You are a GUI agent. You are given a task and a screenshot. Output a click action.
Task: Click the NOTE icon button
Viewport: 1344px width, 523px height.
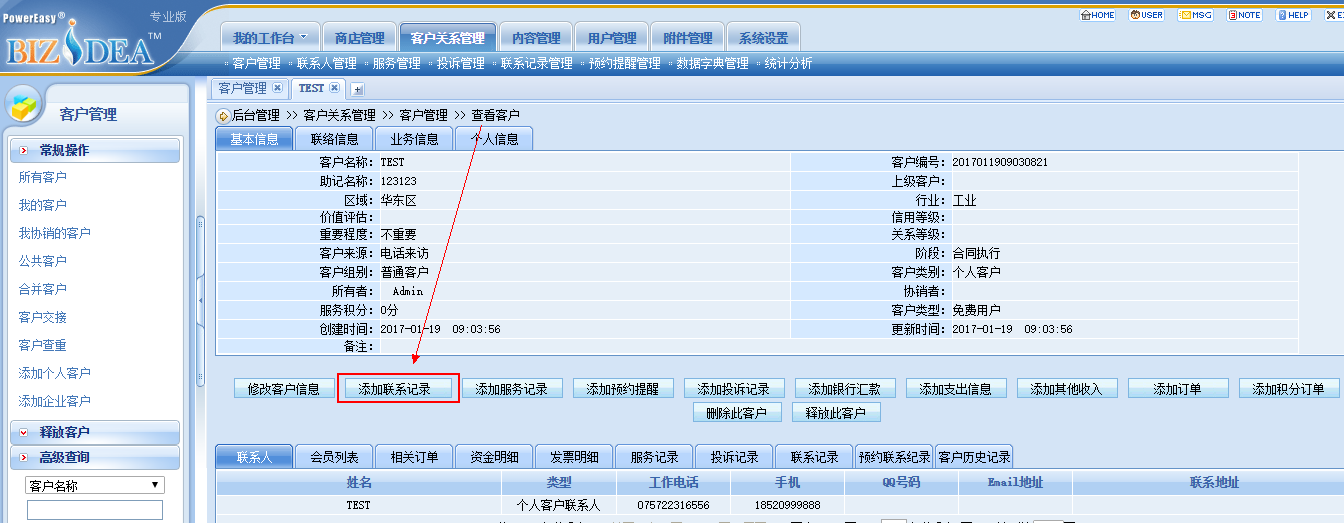(x=1245, y=15)
